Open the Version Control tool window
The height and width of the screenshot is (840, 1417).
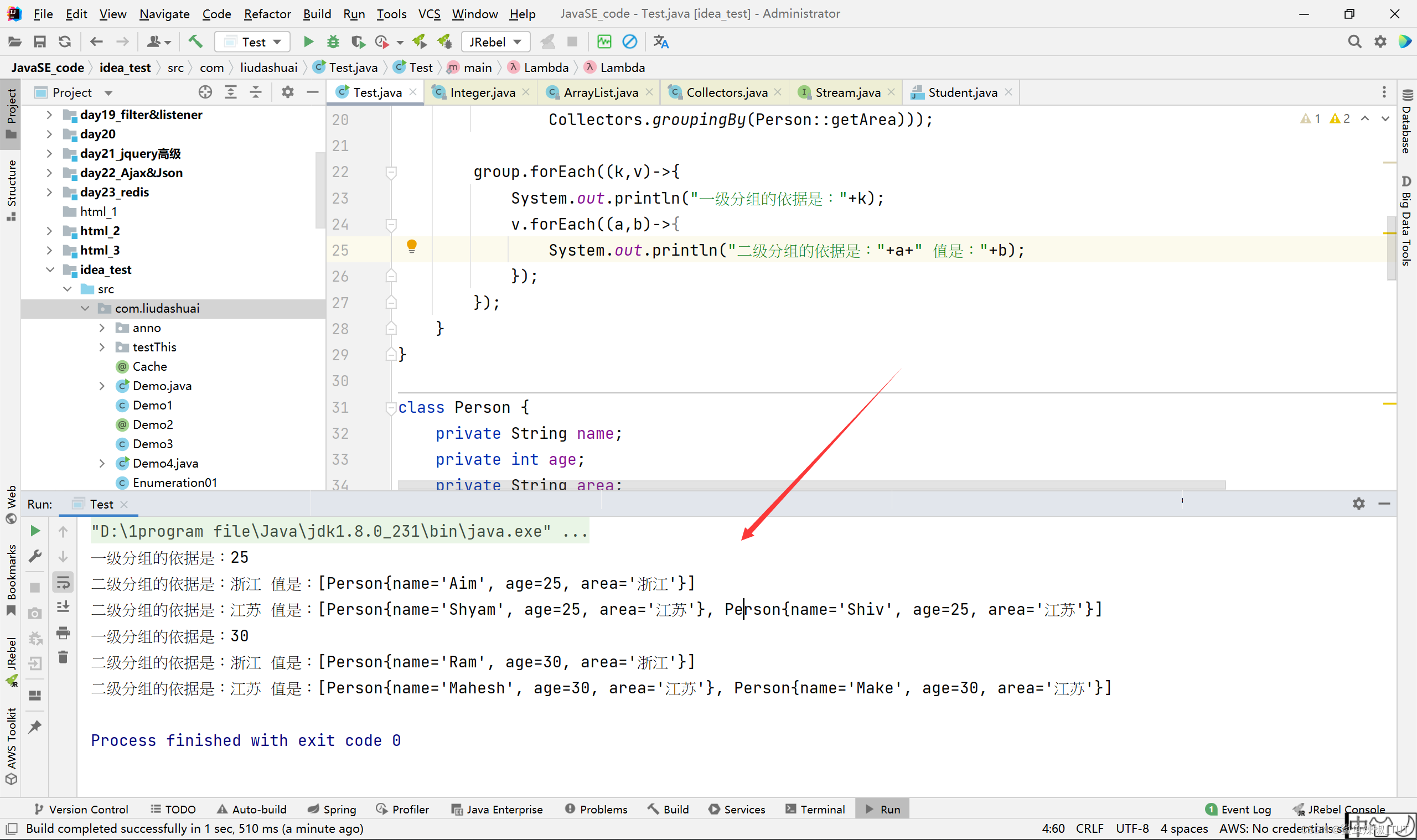(x=81, y=810)
